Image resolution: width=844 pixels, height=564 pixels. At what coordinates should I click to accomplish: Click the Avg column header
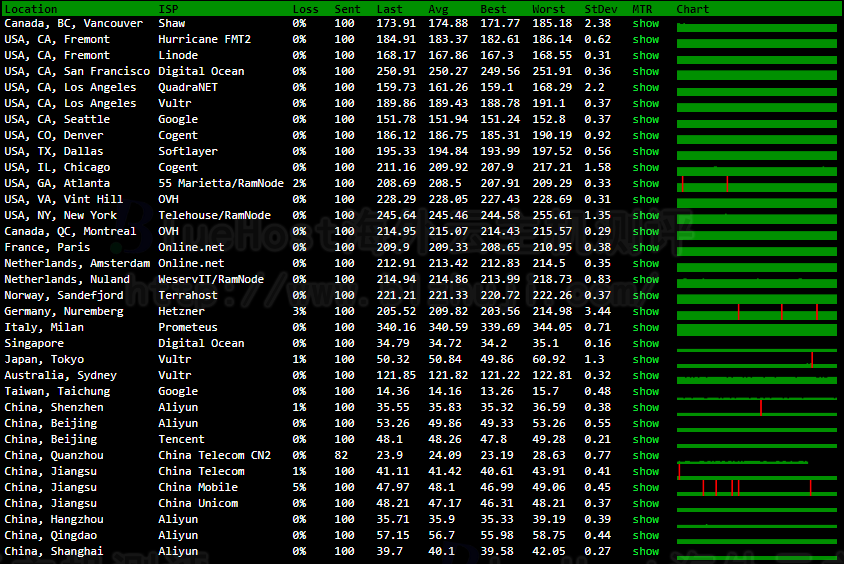438,9
